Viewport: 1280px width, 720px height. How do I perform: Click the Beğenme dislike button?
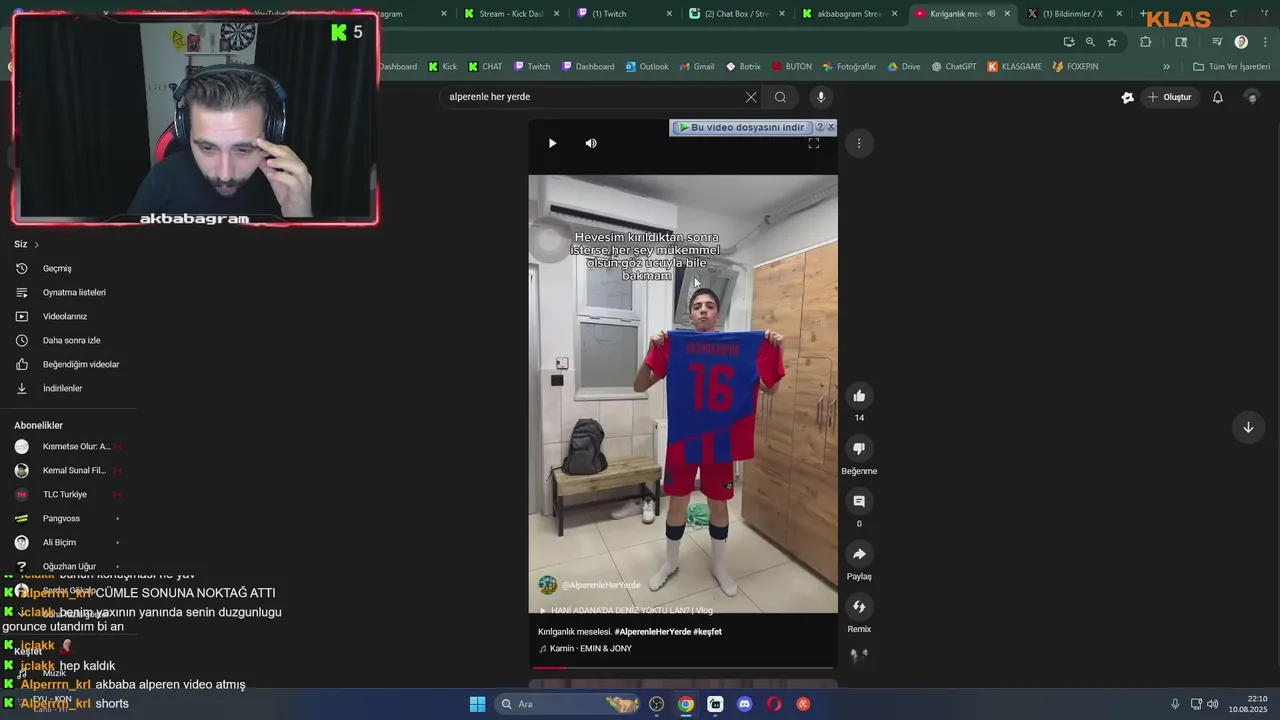point(859,449)
